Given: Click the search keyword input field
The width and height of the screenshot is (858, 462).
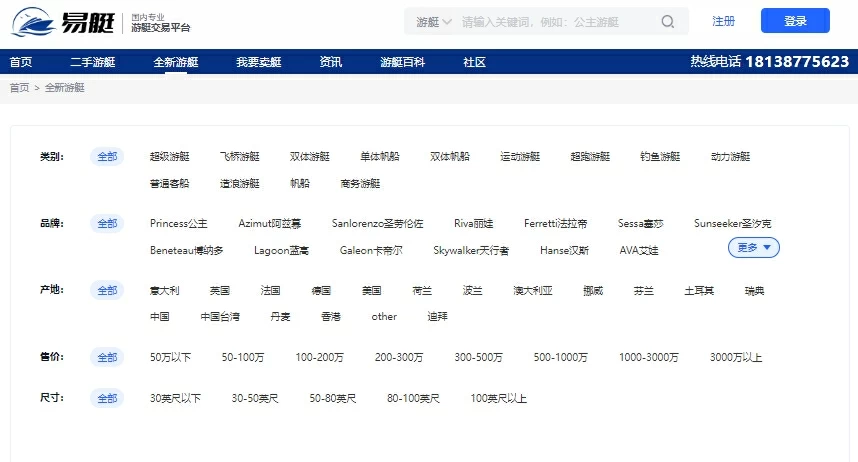Looking at the screenshot, I should [x=555, y=22].
